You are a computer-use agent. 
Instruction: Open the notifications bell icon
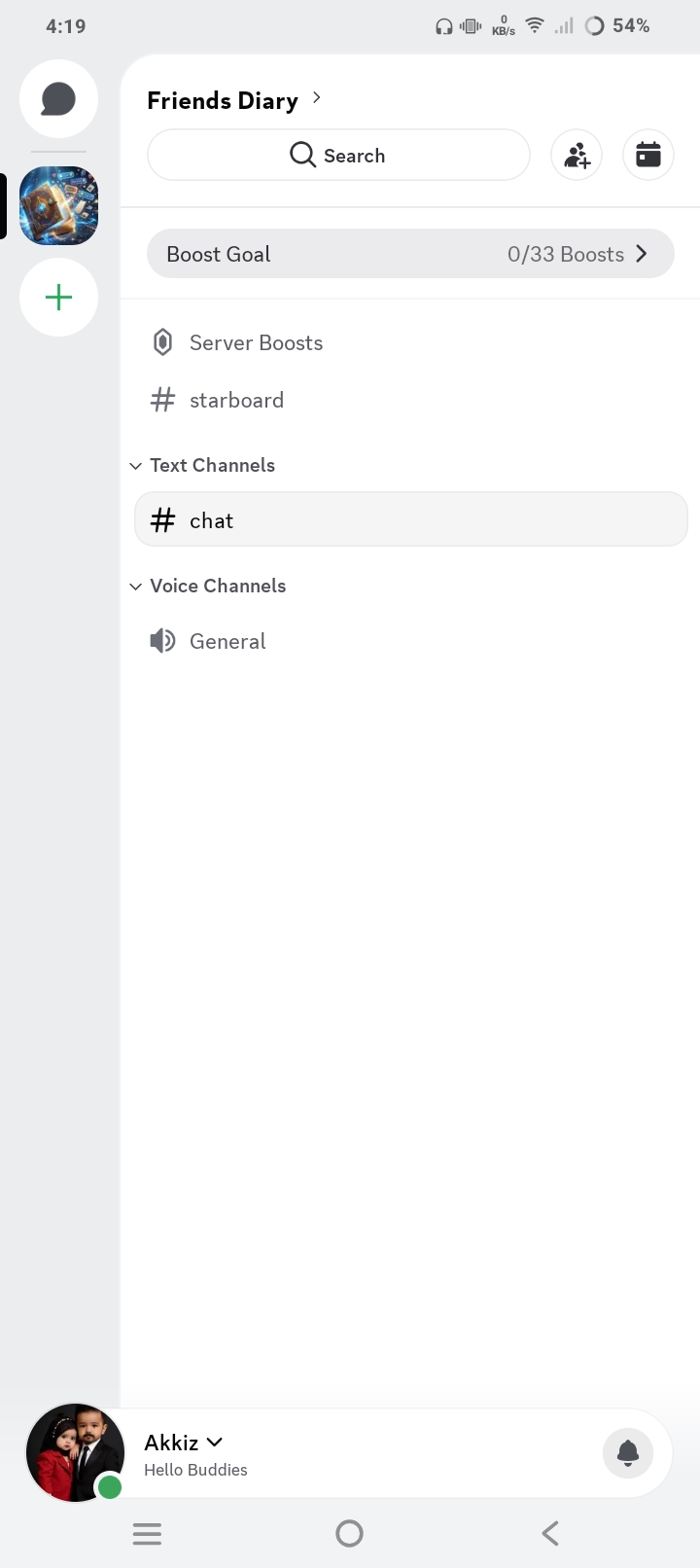tap(628, 1453)
